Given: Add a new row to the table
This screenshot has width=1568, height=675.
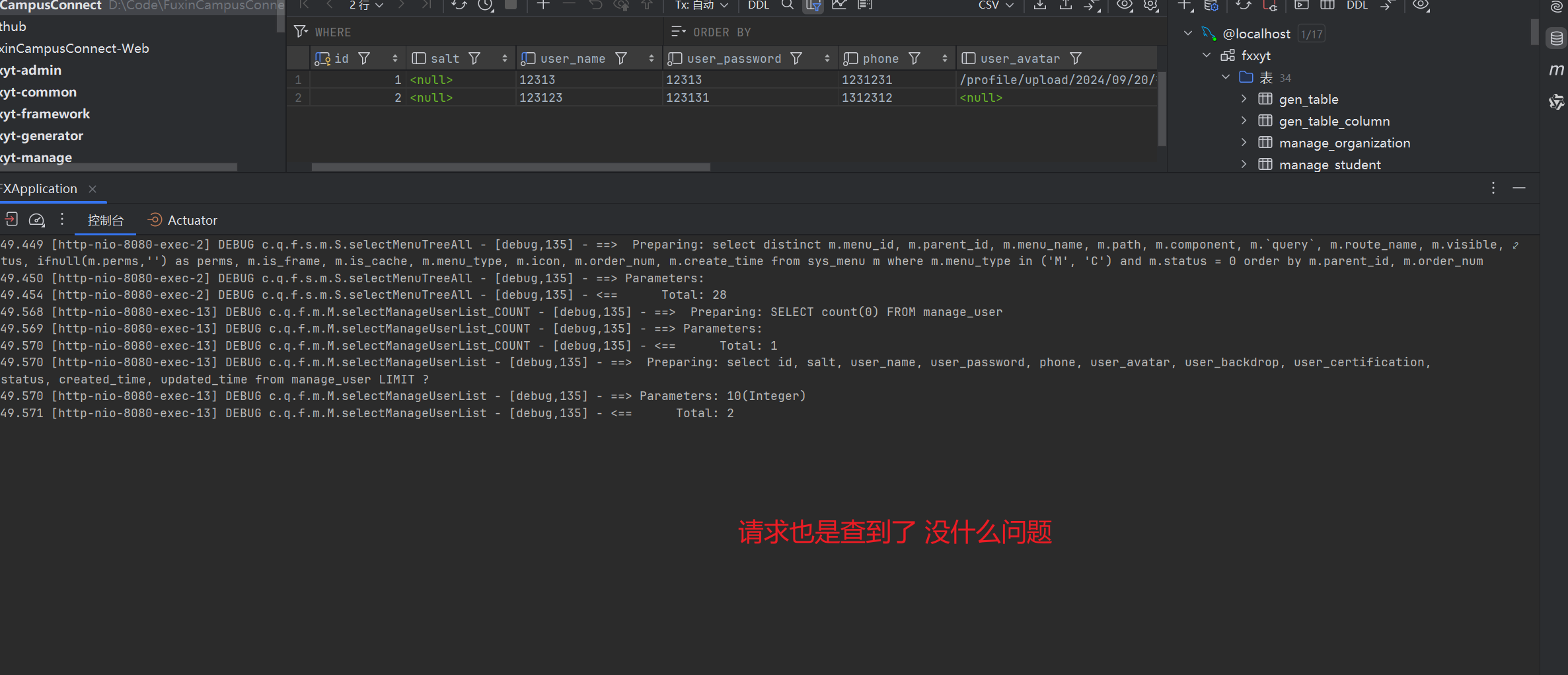Looking at the screenshot, I should pos(543,5).
